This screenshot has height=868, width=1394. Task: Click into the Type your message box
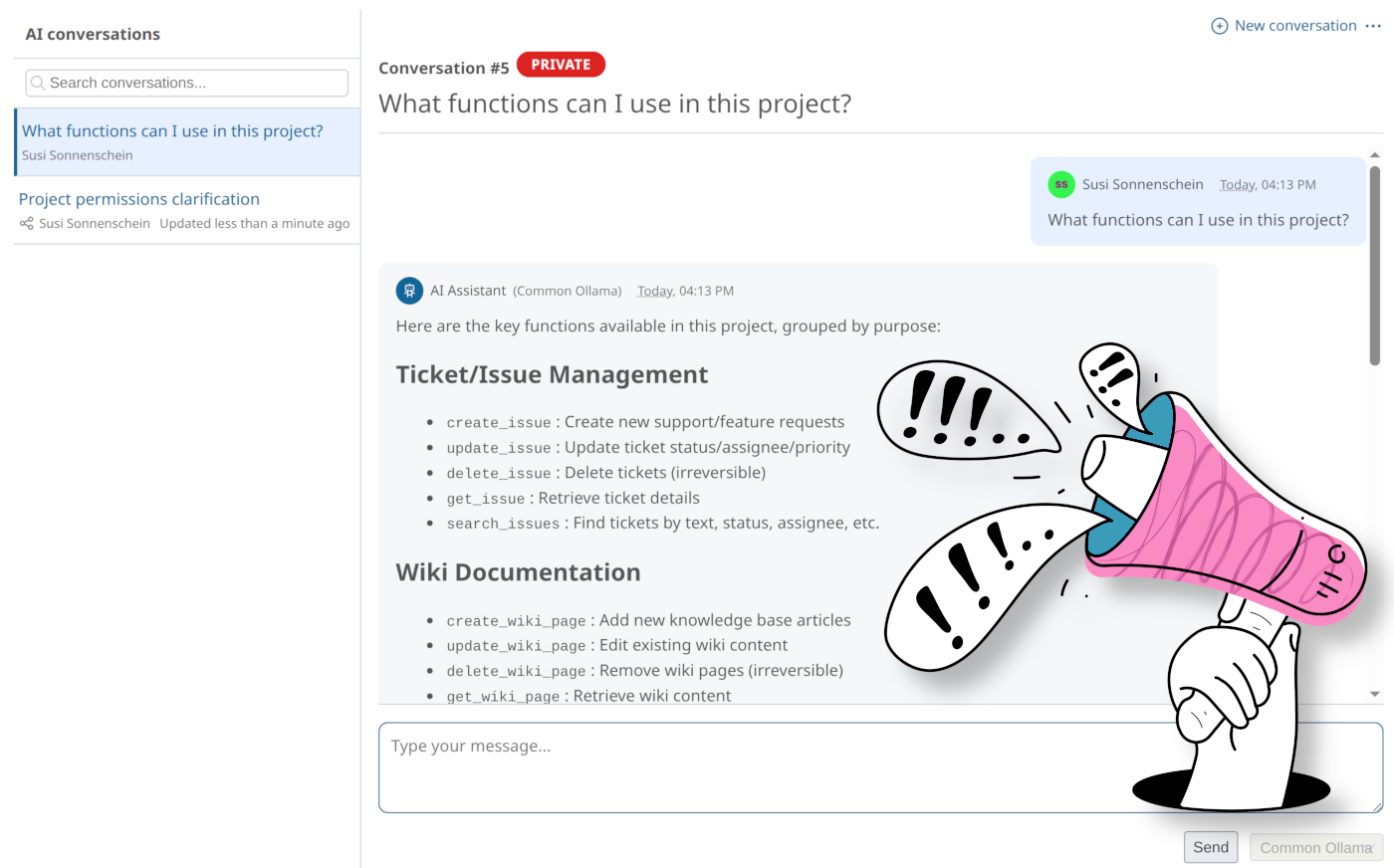tap(757, 766)
